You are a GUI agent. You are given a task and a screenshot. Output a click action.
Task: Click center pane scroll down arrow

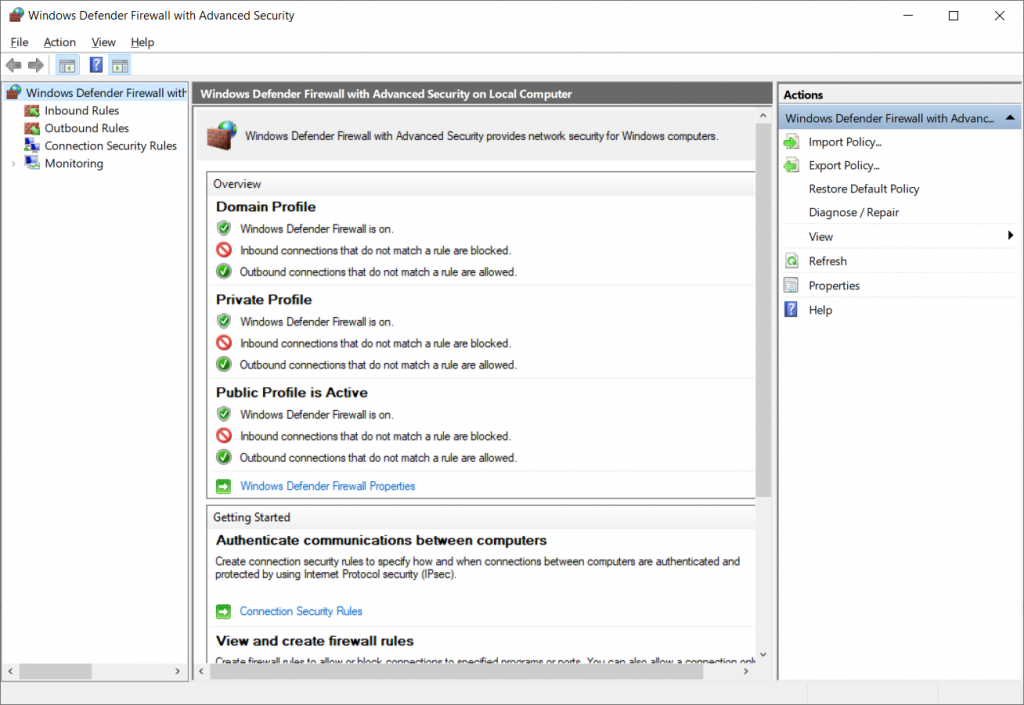(x=763, y=655)
